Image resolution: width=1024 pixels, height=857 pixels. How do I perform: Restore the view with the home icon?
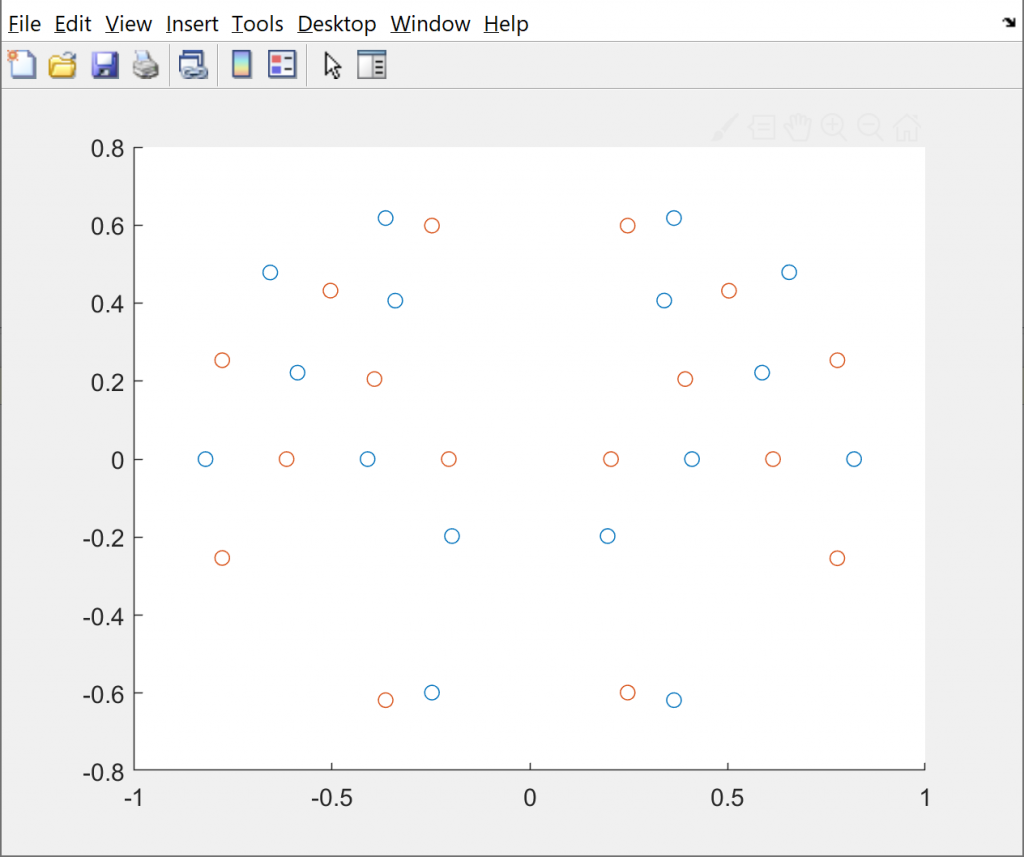pyautogui.click(x=907, y=127)
